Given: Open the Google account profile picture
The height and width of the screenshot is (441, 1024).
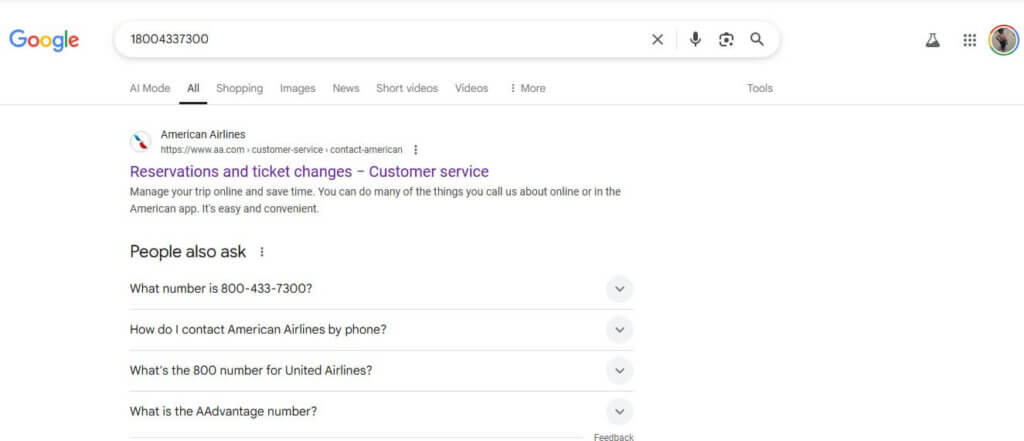Looking at the screenshot, I should point(1004,41).
